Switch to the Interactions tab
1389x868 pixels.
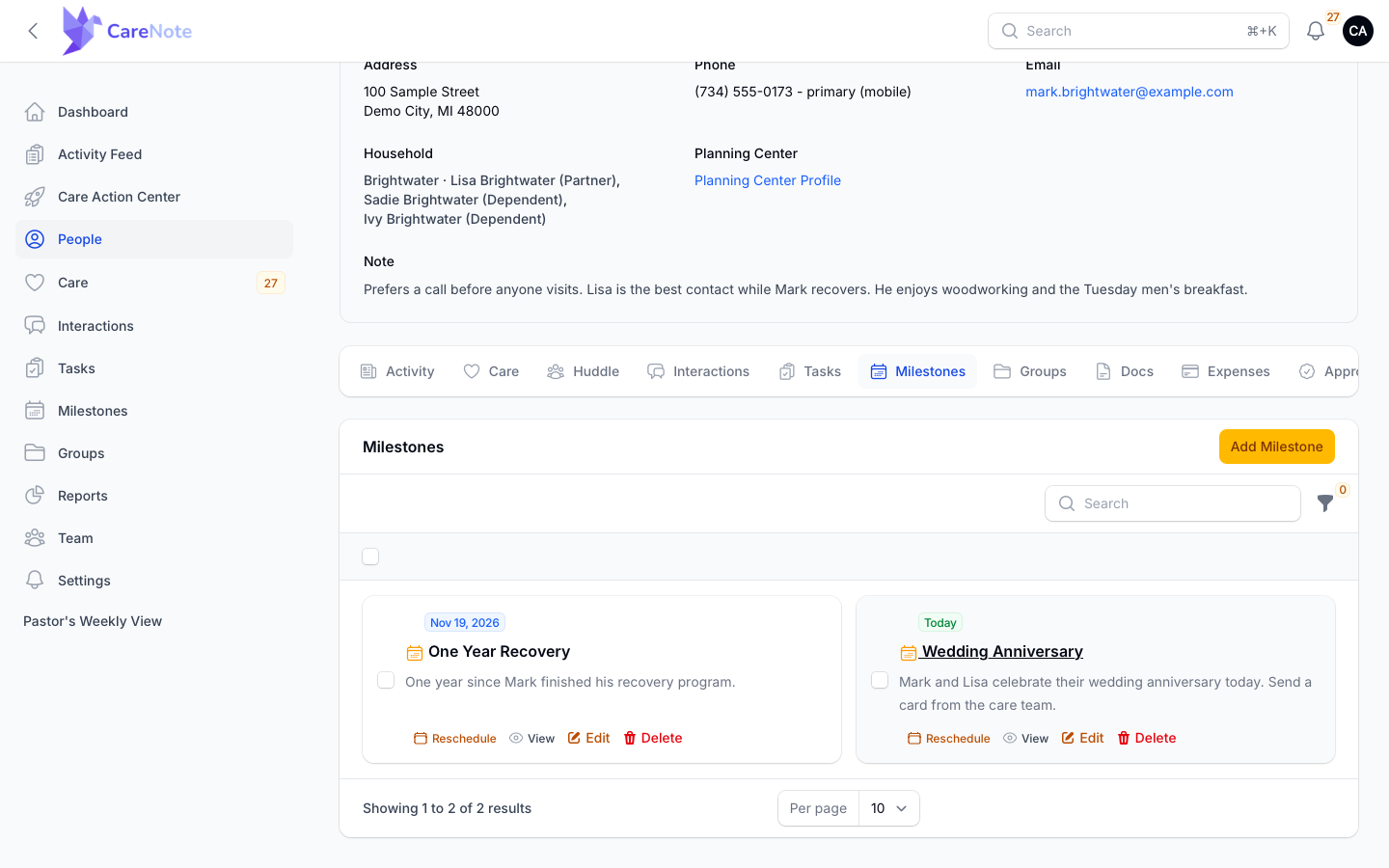(698, 371)
